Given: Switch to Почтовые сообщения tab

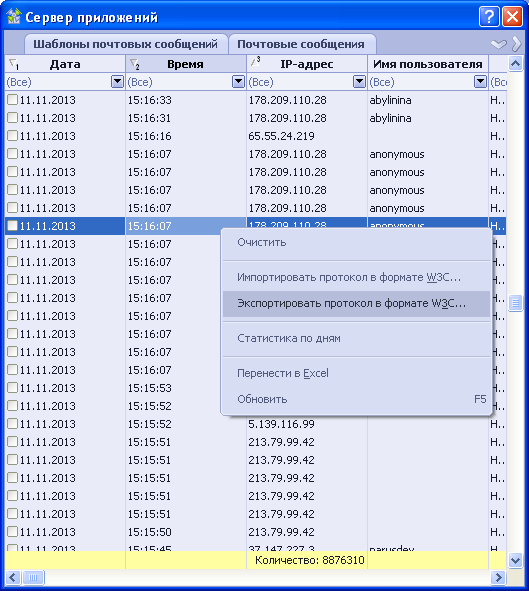Looking at the screenshot, I should pyautogui.click(x=301, y=44).
